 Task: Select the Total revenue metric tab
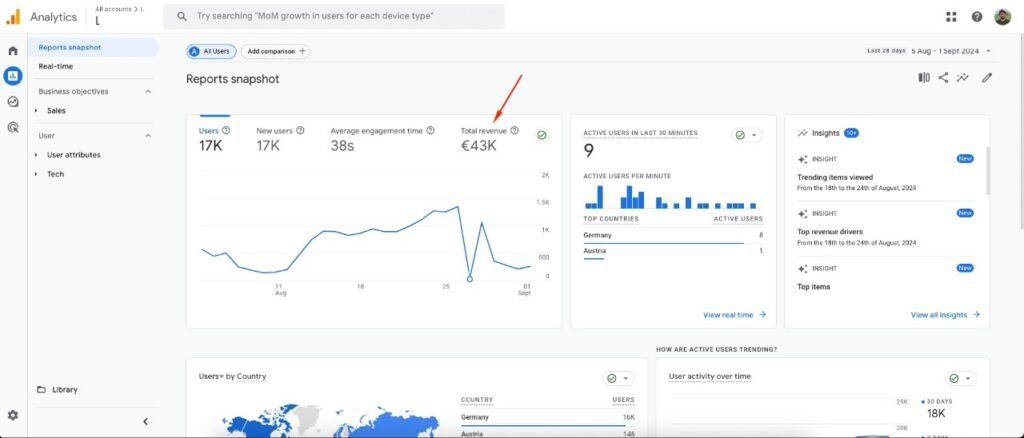coord(484,131)
